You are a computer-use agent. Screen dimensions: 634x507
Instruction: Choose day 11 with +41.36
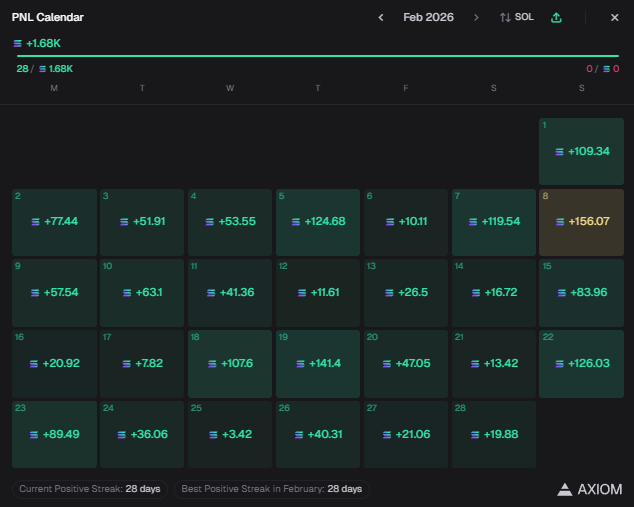tap(230, 293)
